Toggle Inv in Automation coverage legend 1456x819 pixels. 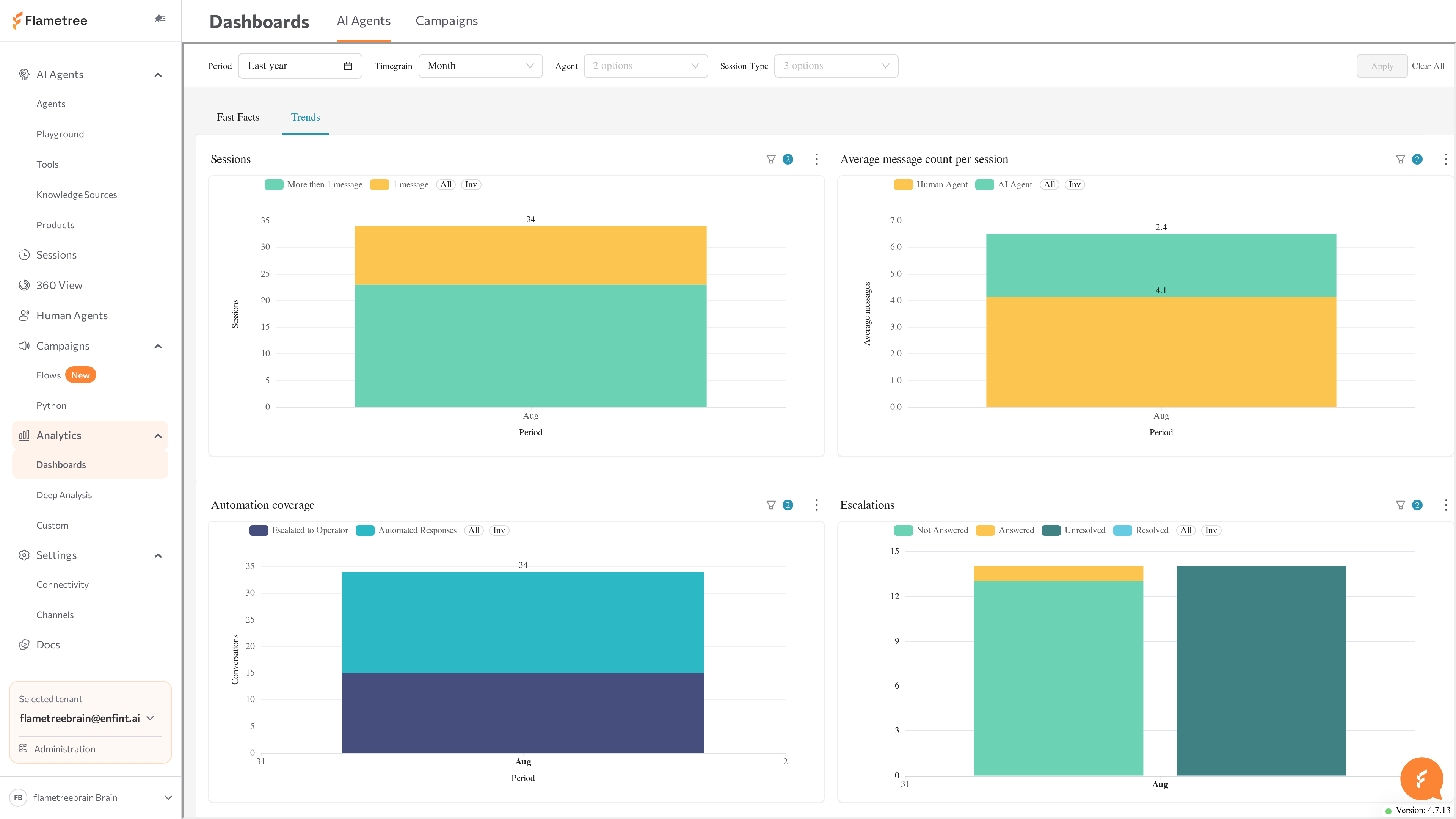tap(499, 531)
